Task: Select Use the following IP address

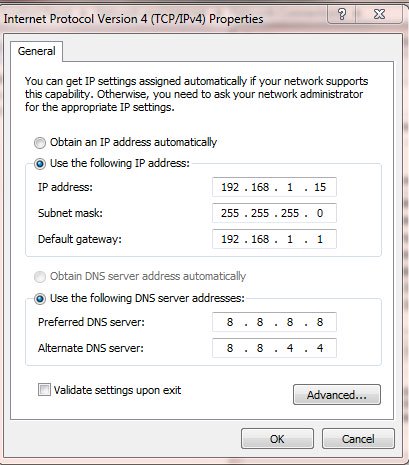Action: point(40,164)
